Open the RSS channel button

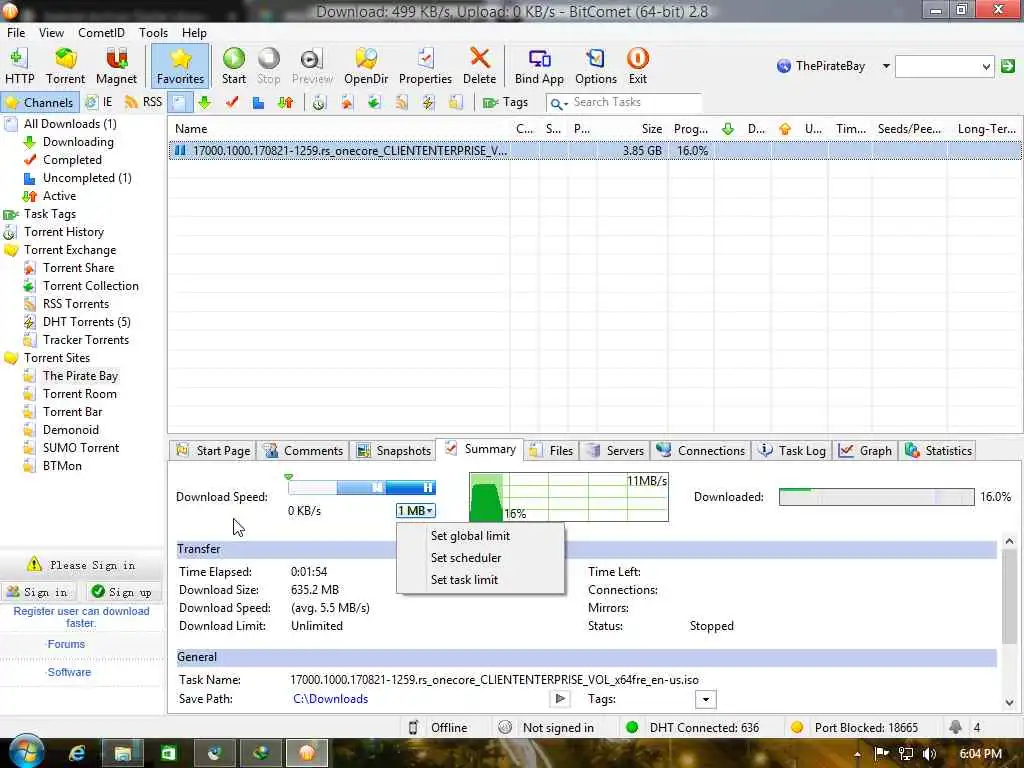(143, 103)
